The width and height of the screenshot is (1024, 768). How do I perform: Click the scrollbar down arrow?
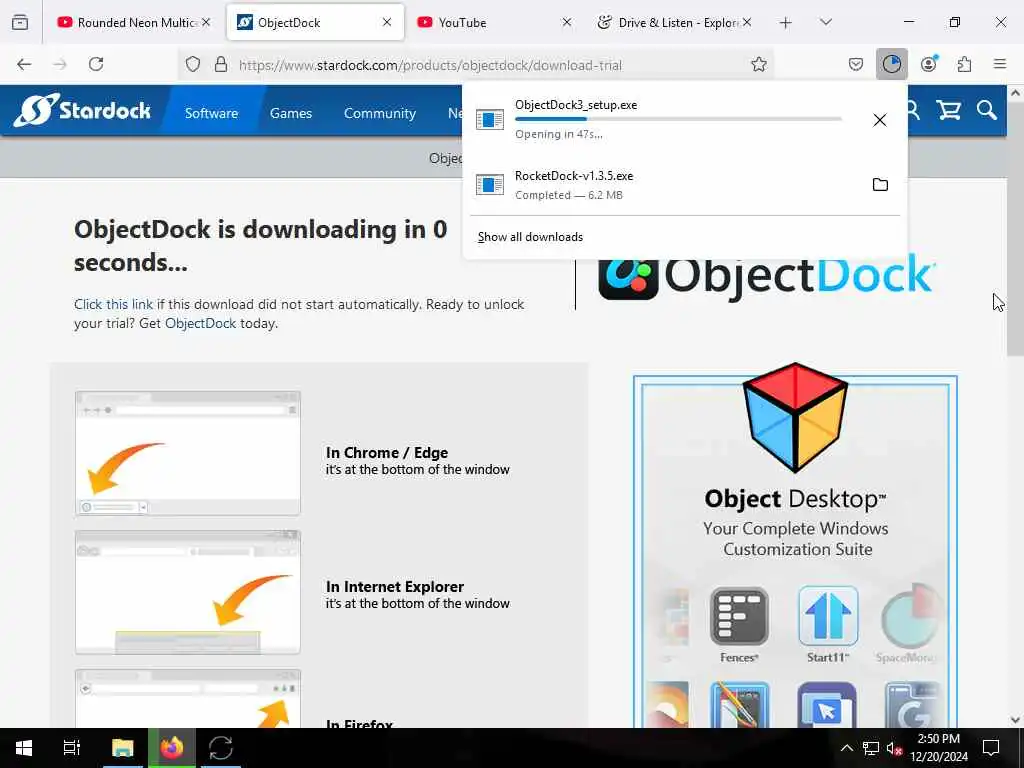click(x=1015, y=720)
